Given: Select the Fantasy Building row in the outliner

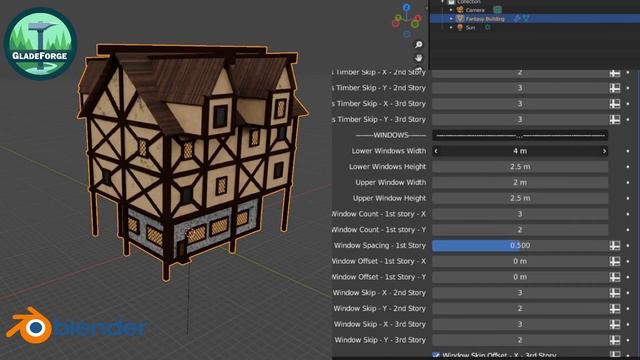Looking at the screenshot, I should tap(535, 19).
